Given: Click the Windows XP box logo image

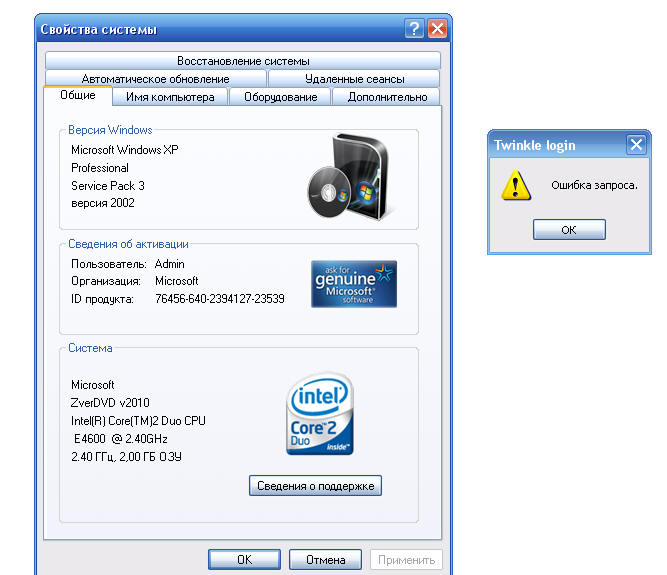Looking at the screenshot, I should tap(349, 176).
